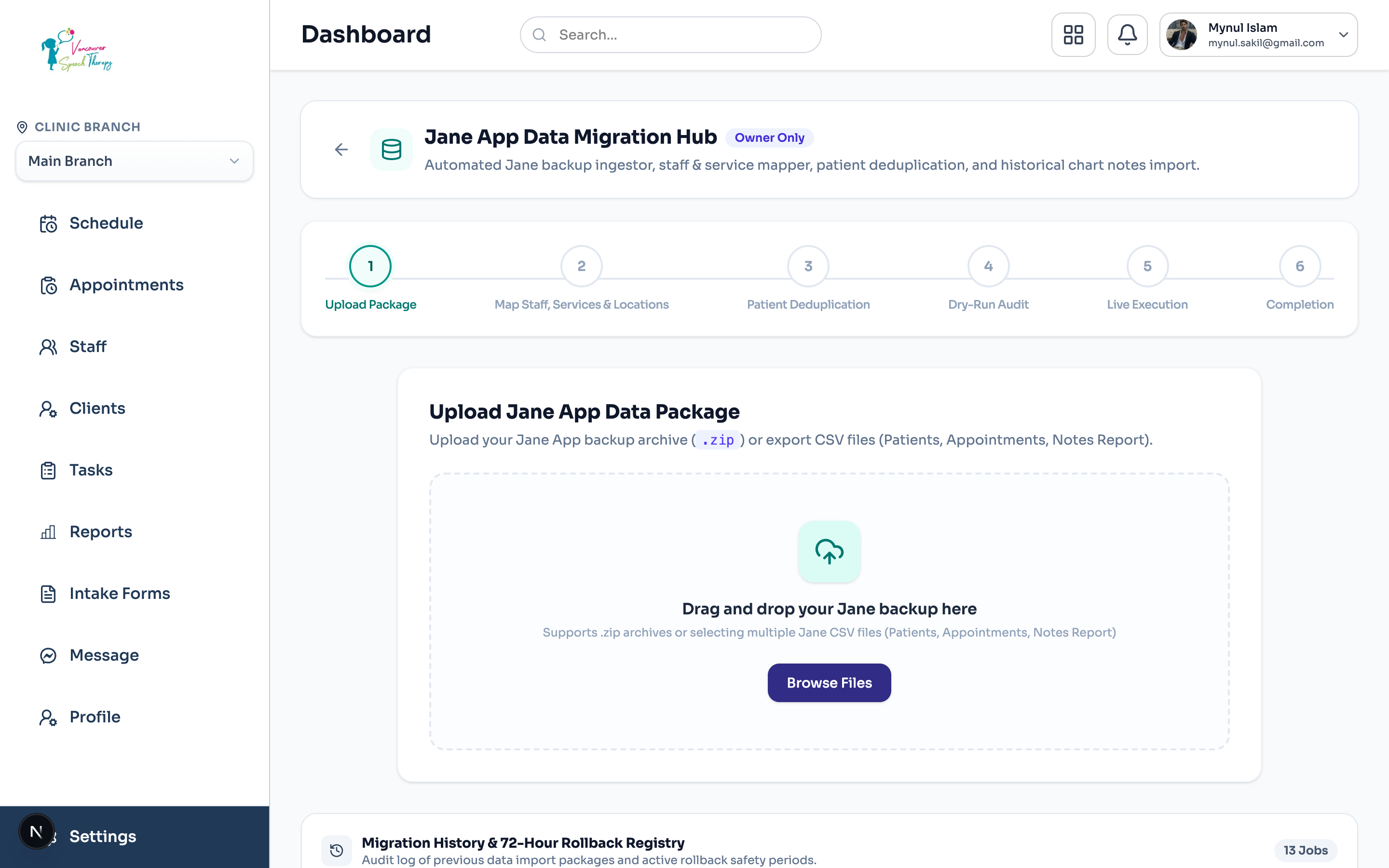The height and width of the screenshot is (868, 1389).
Task: Focus the Search input field
Action: point(670,35)
